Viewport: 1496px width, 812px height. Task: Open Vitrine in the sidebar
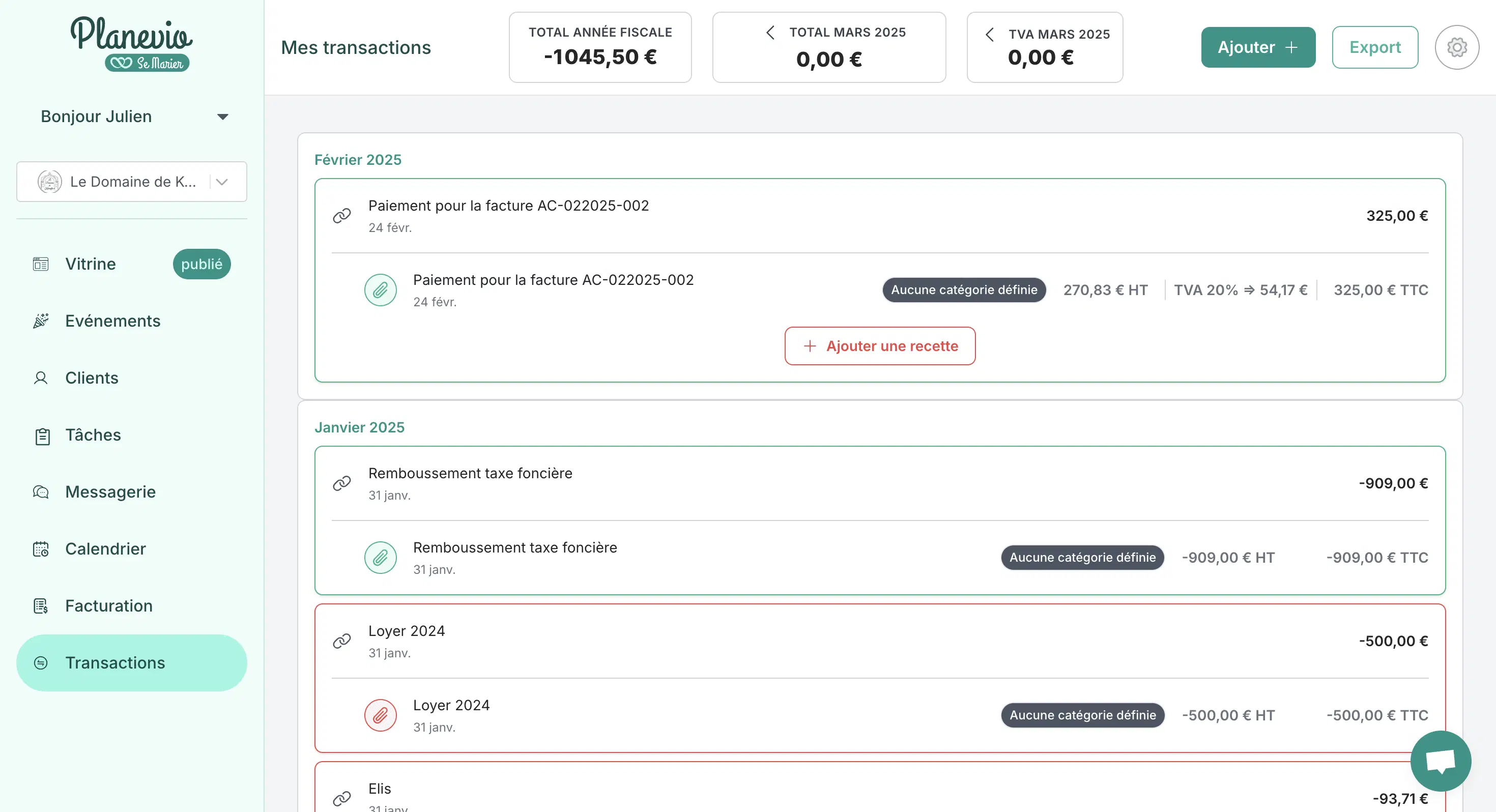coord(132,264)
